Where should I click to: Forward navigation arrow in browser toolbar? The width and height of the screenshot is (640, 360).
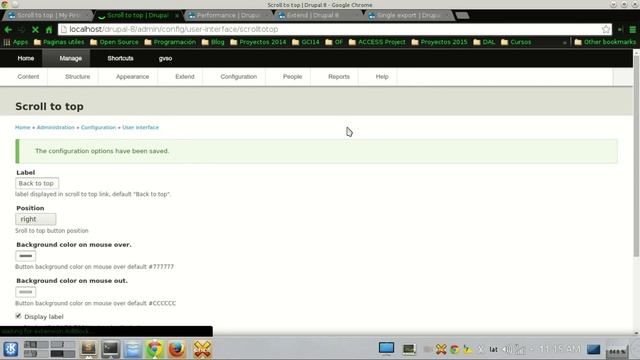[x=22, y=29]
